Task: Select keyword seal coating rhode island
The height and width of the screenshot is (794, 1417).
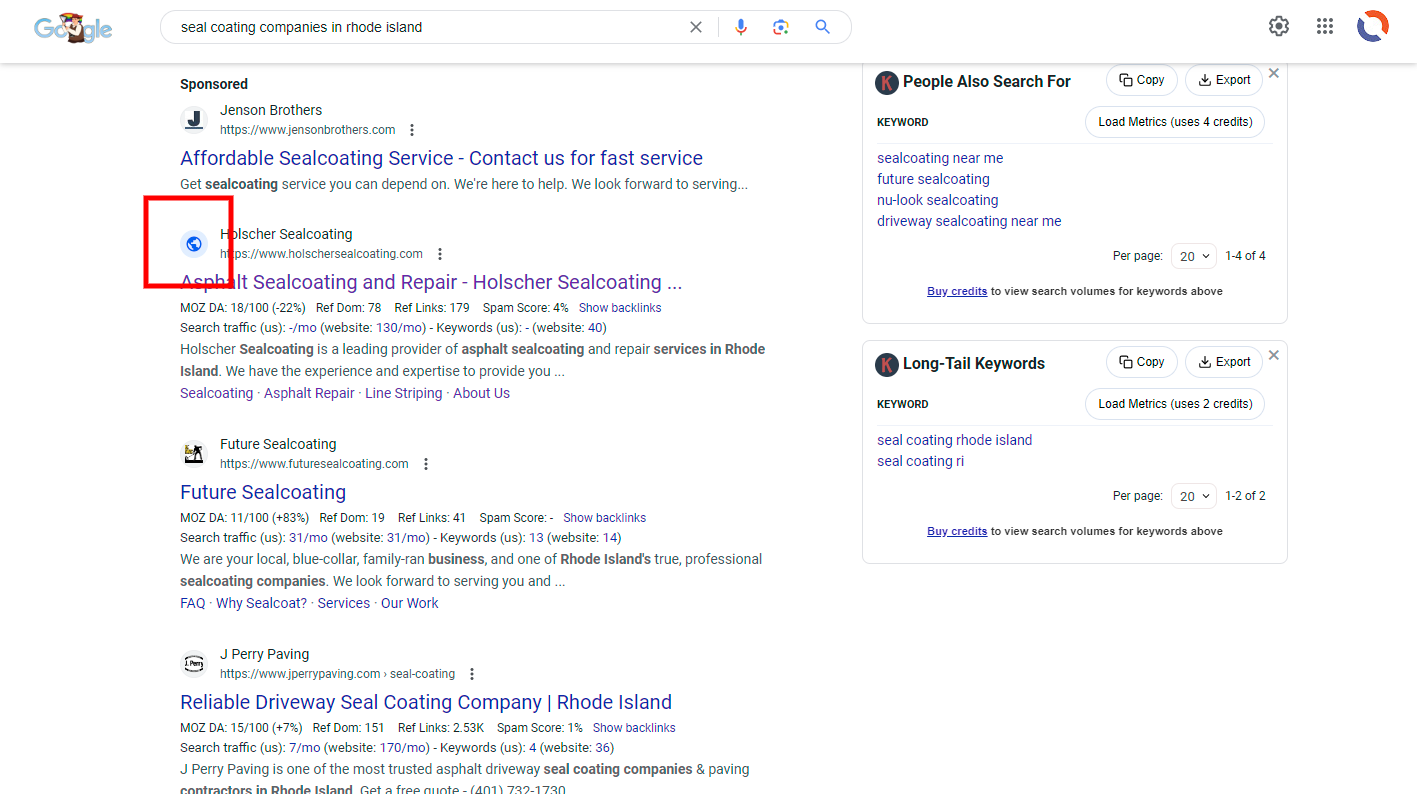Action: [x=954, y=440]
